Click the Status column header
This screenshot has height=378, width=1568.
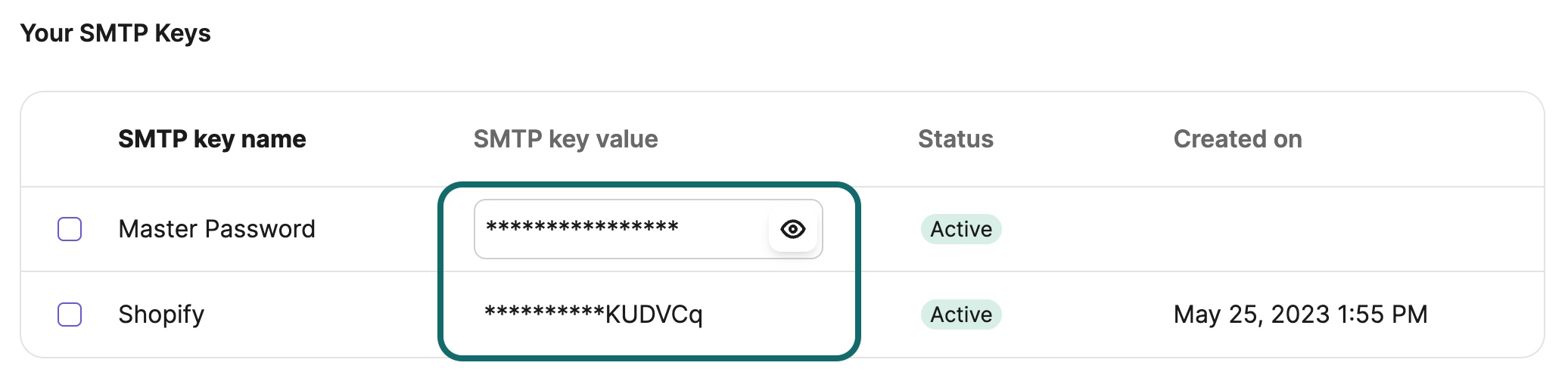tap(955, 139)
